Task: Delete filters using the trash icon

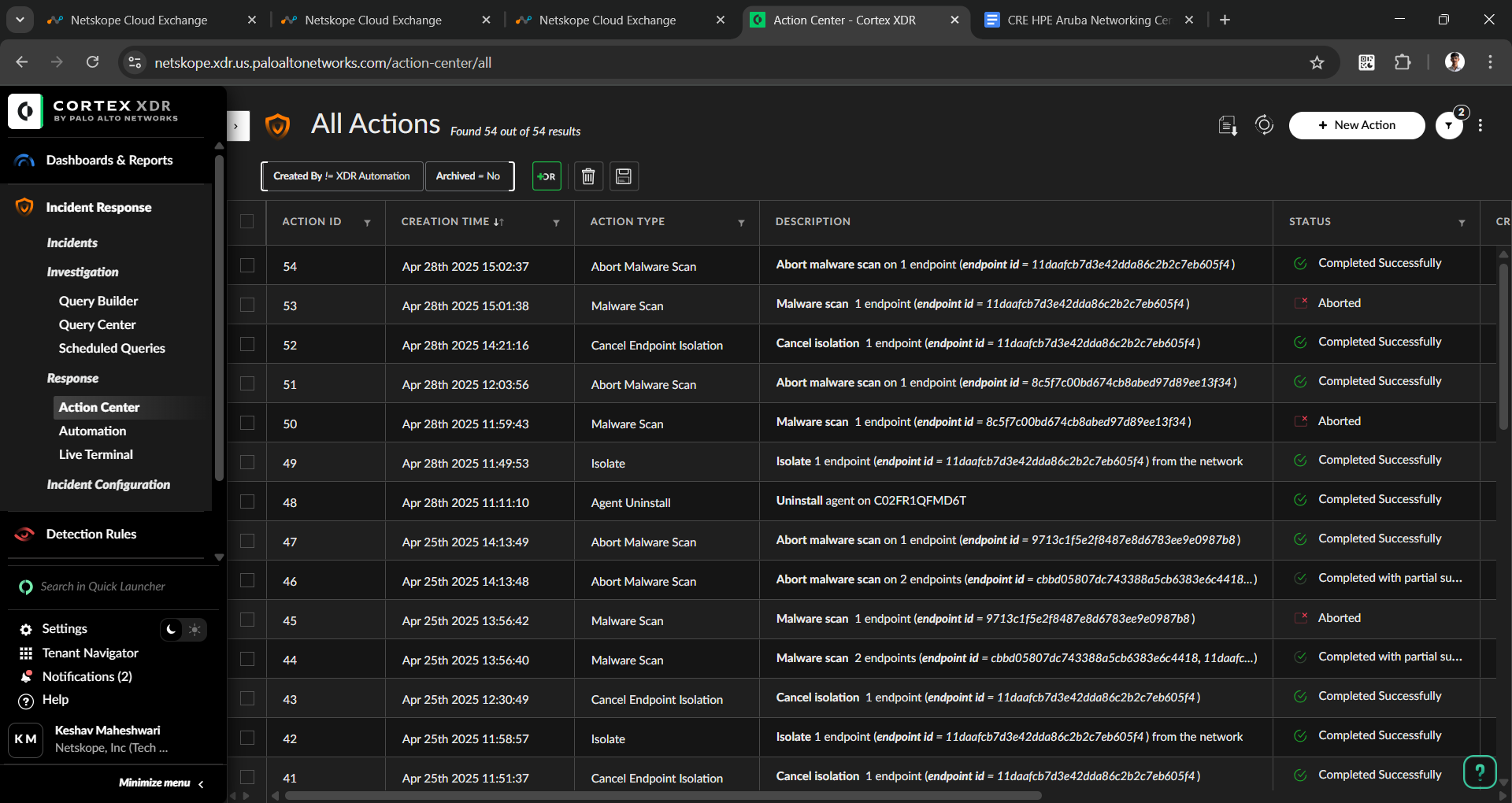Action: pos(588,176)
